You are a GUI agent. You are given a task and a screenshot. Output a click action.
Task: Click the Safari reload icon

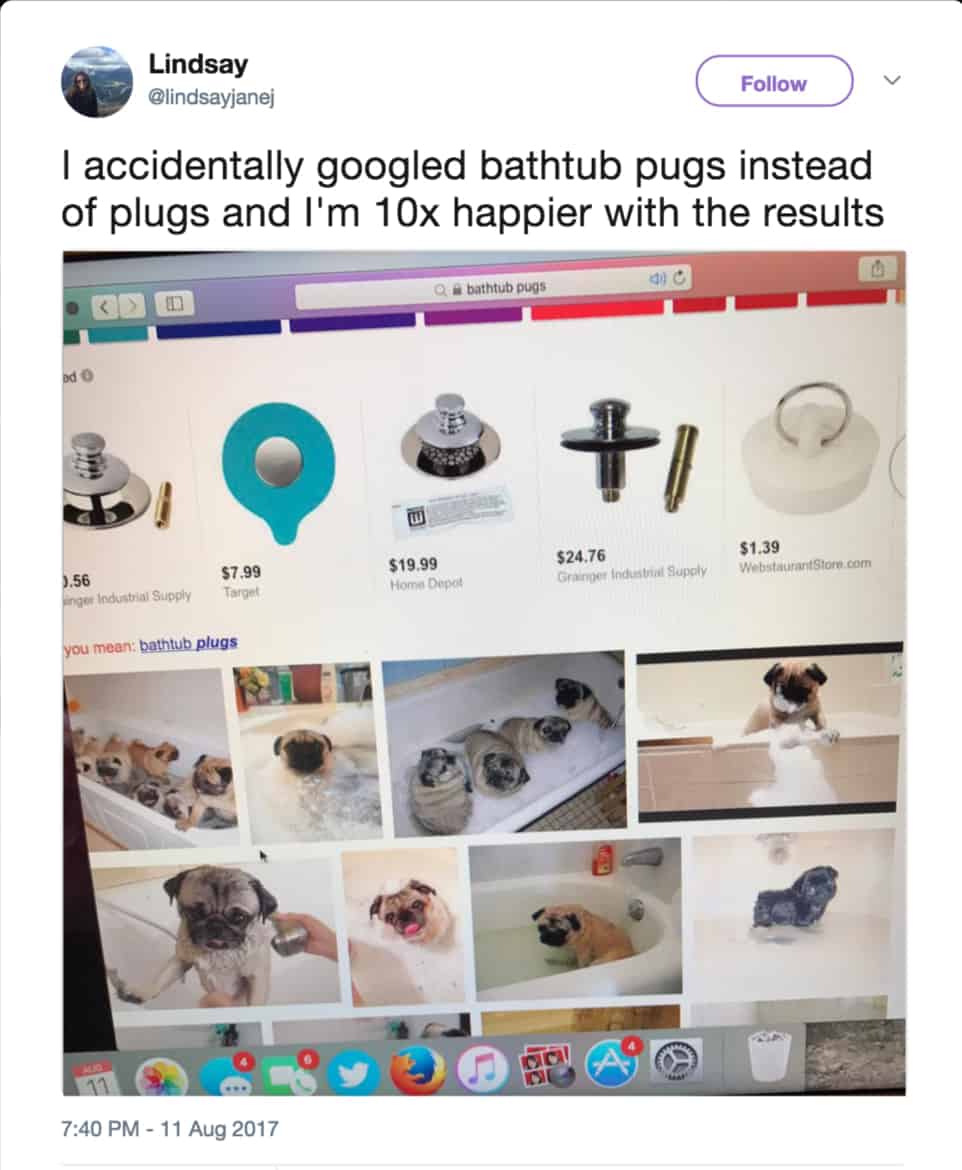[x=678, y=279]
